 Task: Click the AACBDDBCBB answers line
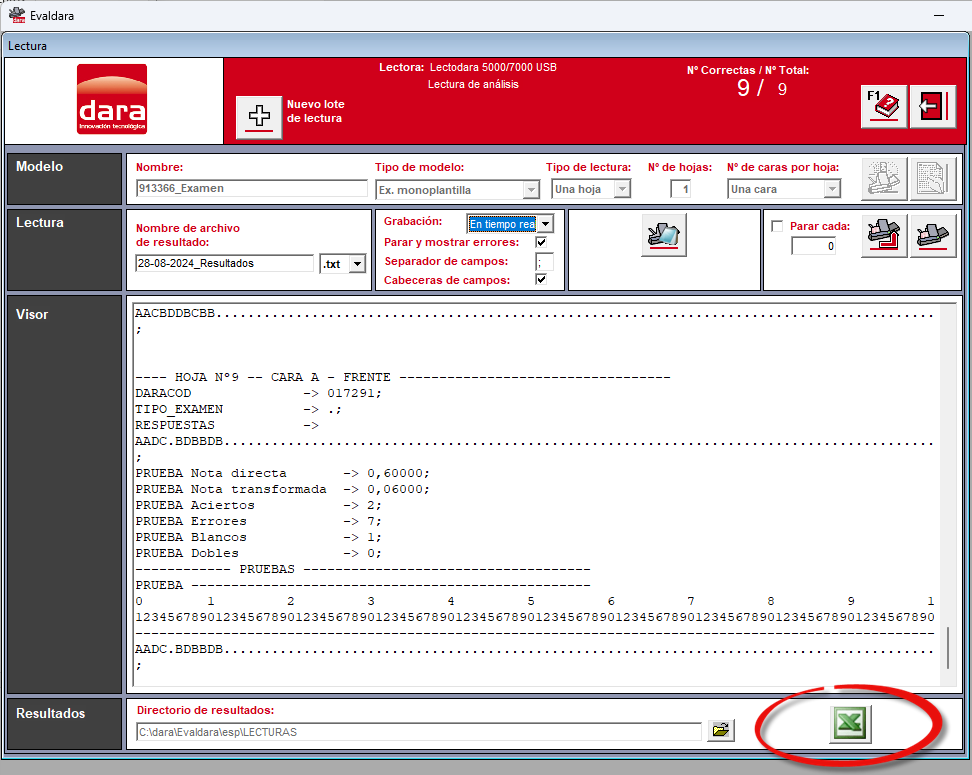(x=534, y=313)
